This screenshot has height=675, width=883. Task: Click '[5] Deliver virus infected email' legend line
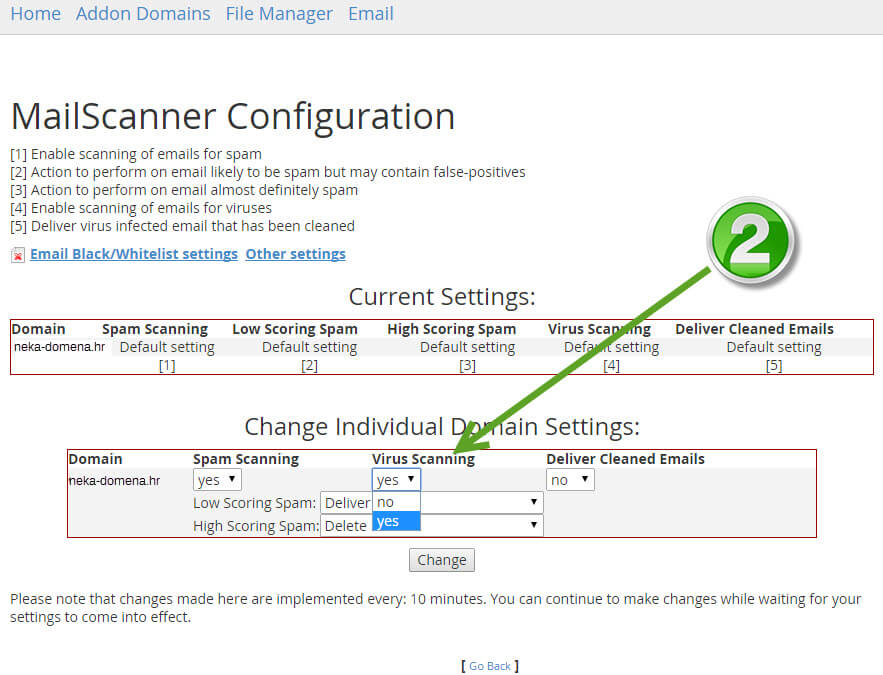(x=182, y=226)
